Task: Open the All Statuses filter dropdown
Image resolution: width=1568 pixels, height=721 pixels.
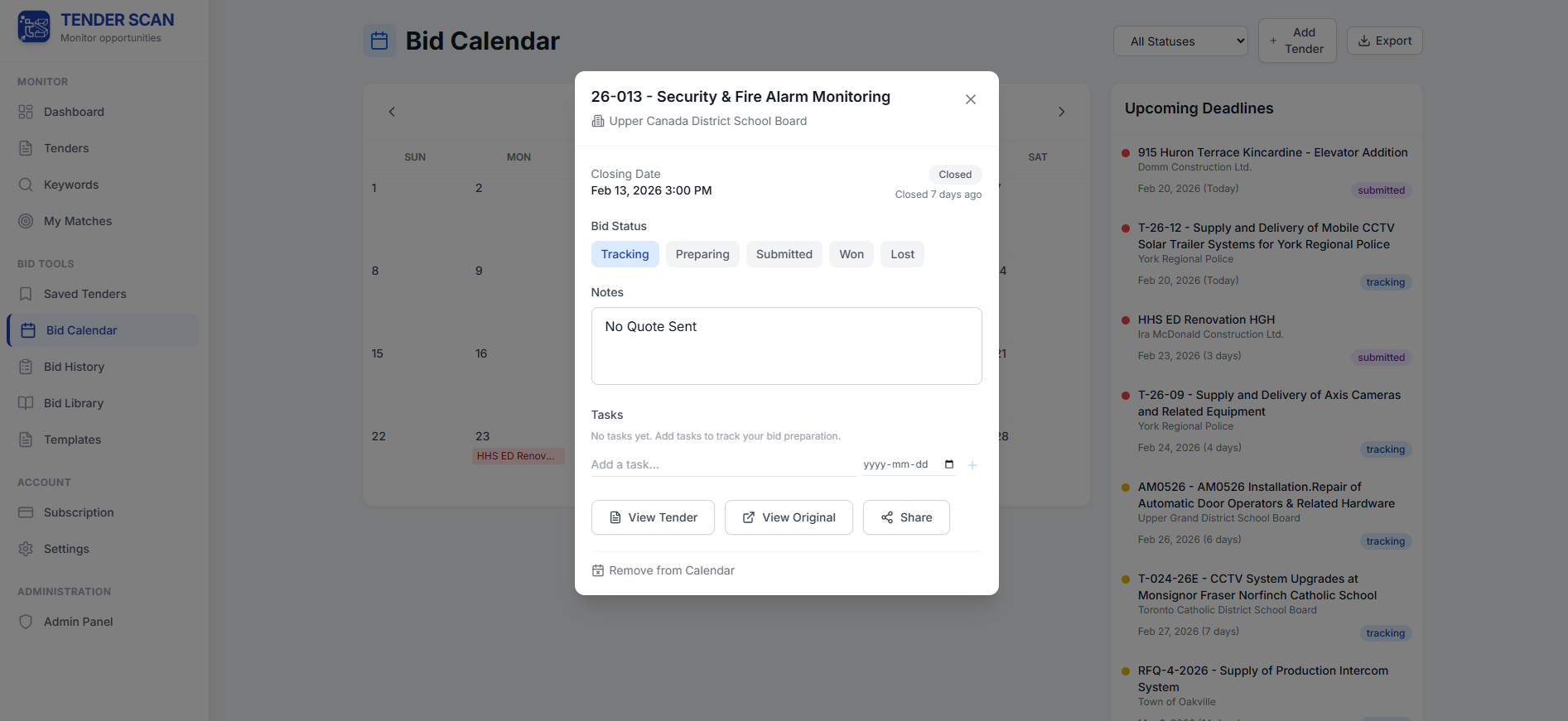Action: point(1180,41)
